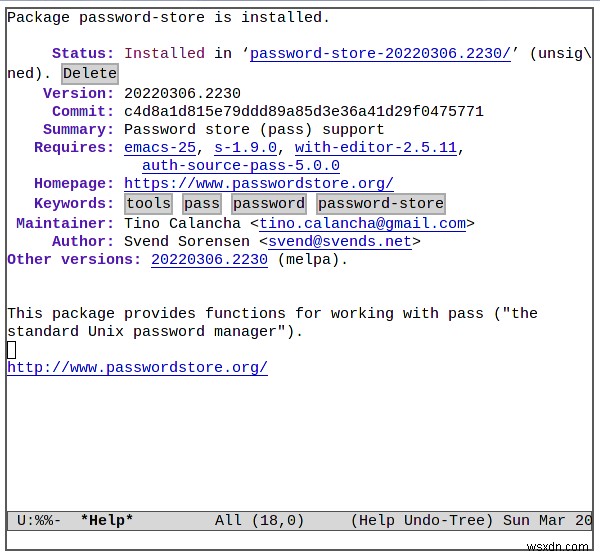Open the s-1.9.0 dependency link
The height and width of the screenshot is (557, 600).
pos(245,147)
